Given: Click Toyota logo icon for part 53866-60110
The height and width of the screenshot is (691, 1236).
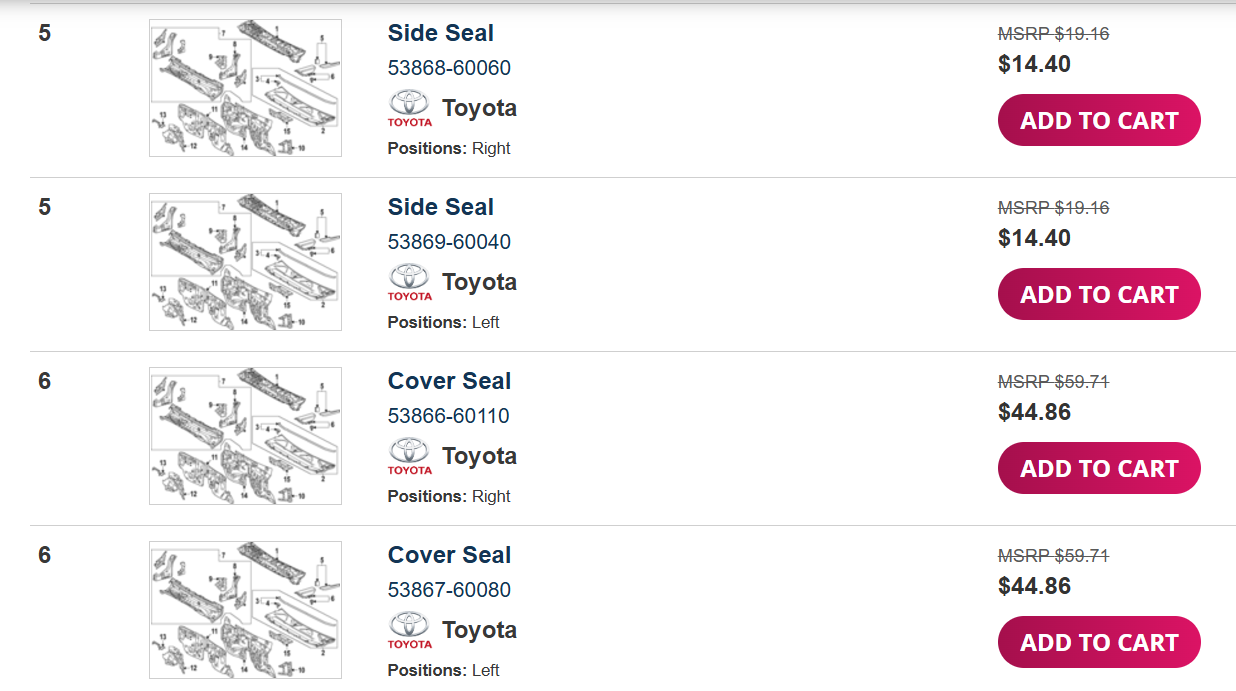Looking at the screenshot, I should point(410,456).
